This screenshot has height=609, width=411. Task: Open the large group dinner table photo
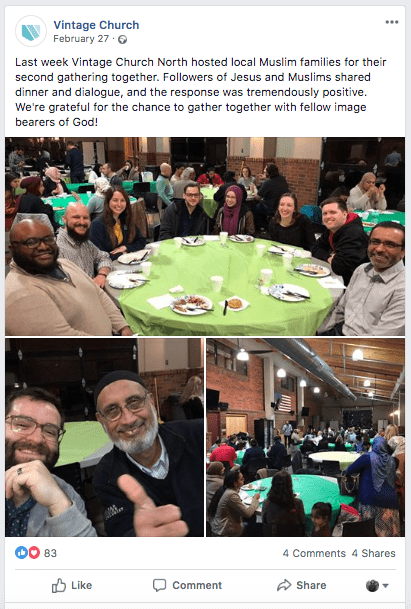pos(205,236)
